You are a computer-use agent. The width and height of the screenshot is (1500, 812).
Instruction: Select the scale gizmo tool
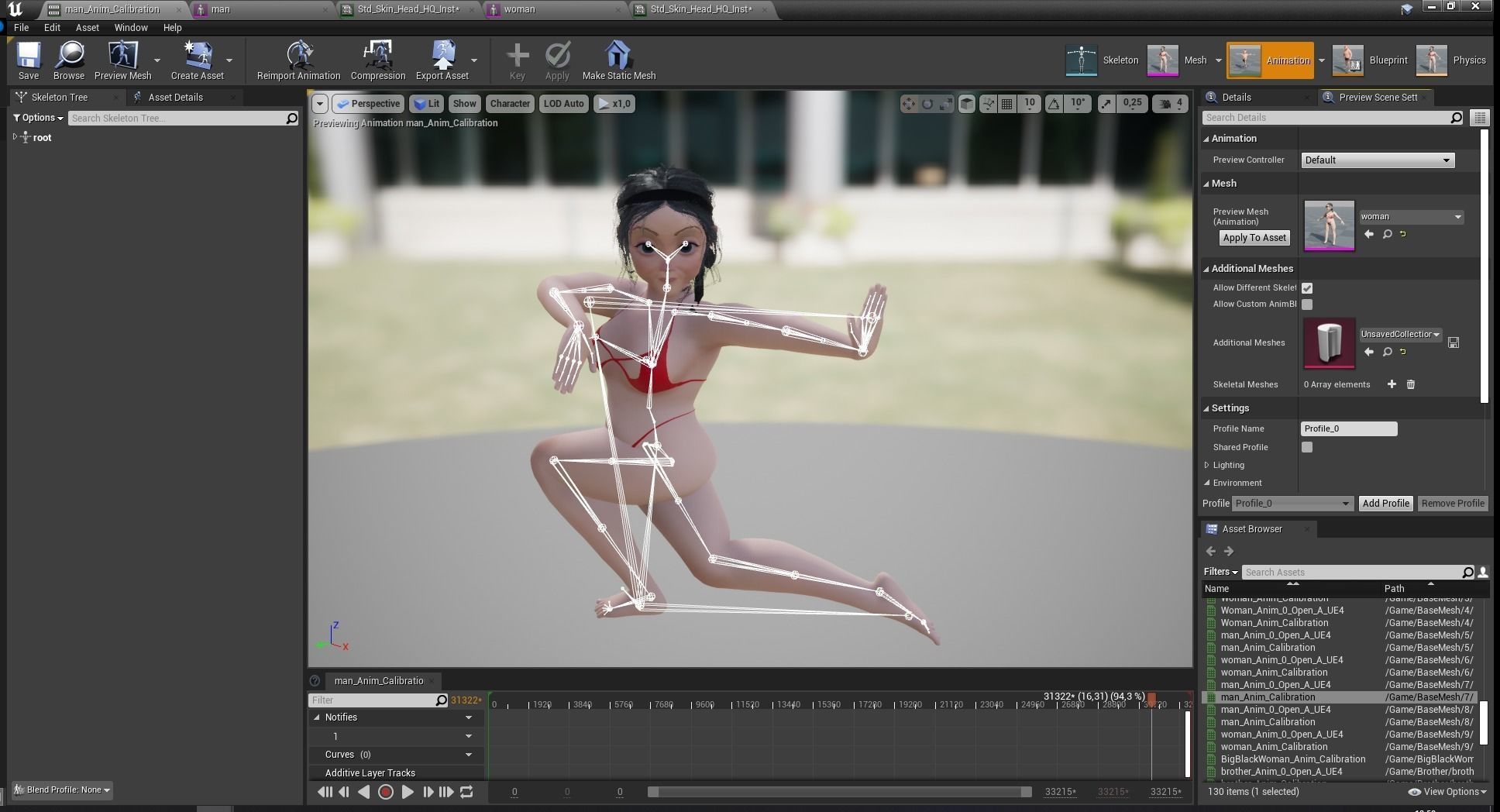(945, 104)
